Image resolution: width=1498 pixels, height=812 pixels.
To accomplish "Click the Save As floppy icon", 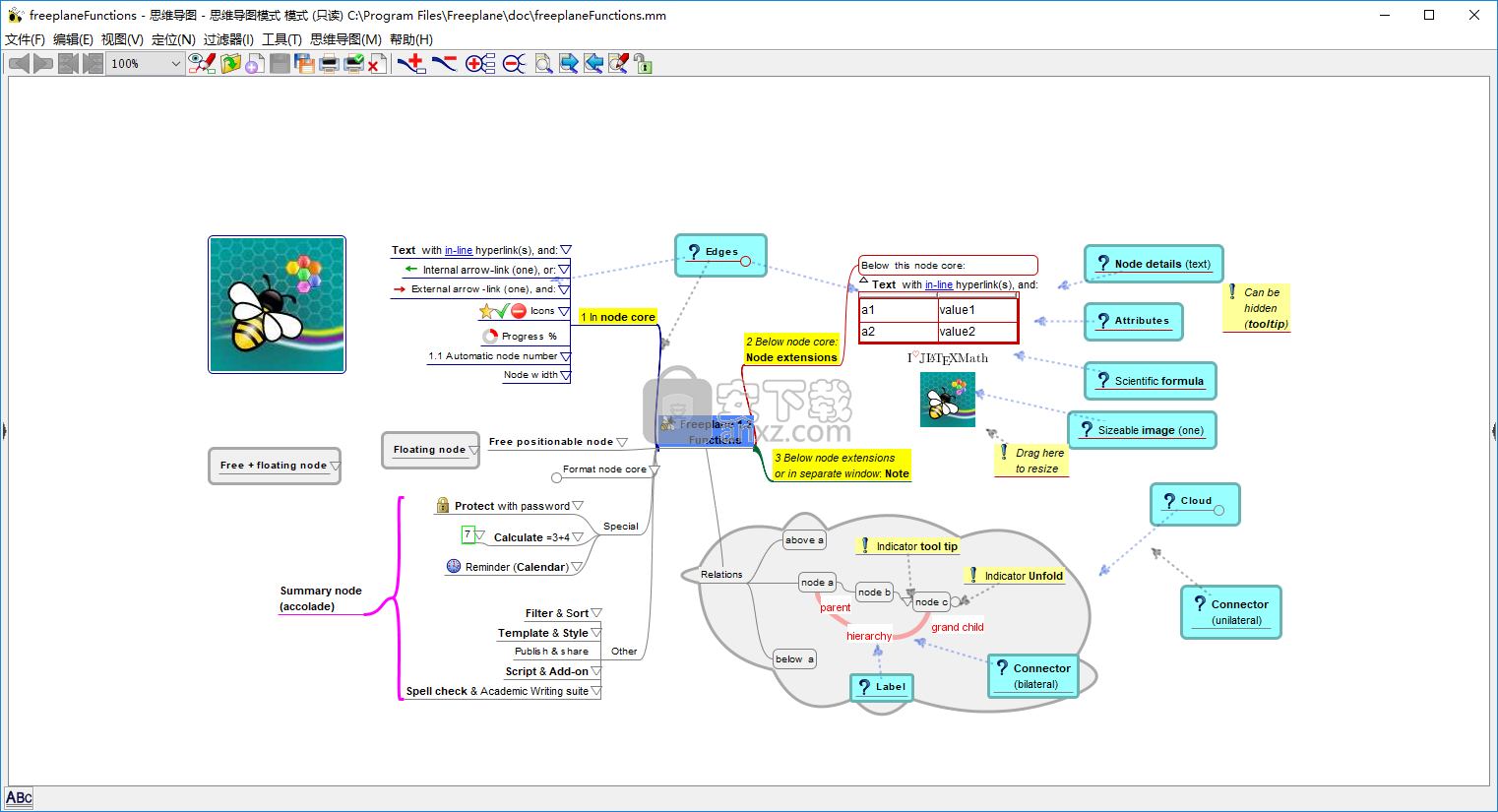I will point(305,64).
